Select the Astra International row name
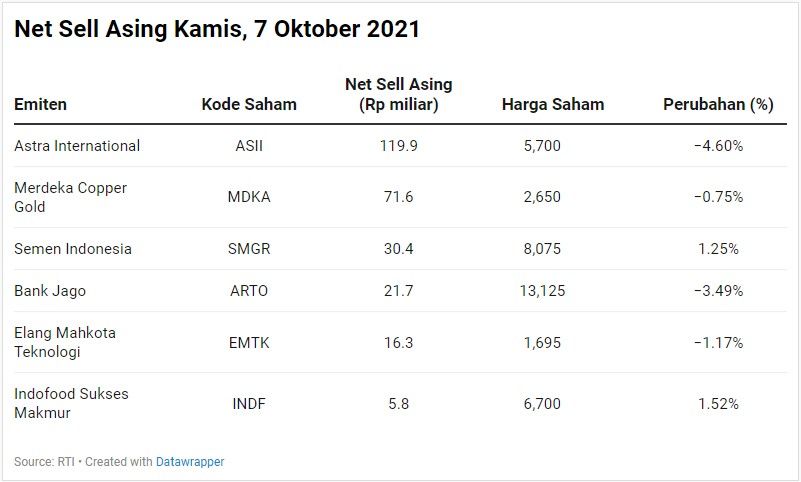Screen dimensions: 801x482 click(x=77, y=146)
